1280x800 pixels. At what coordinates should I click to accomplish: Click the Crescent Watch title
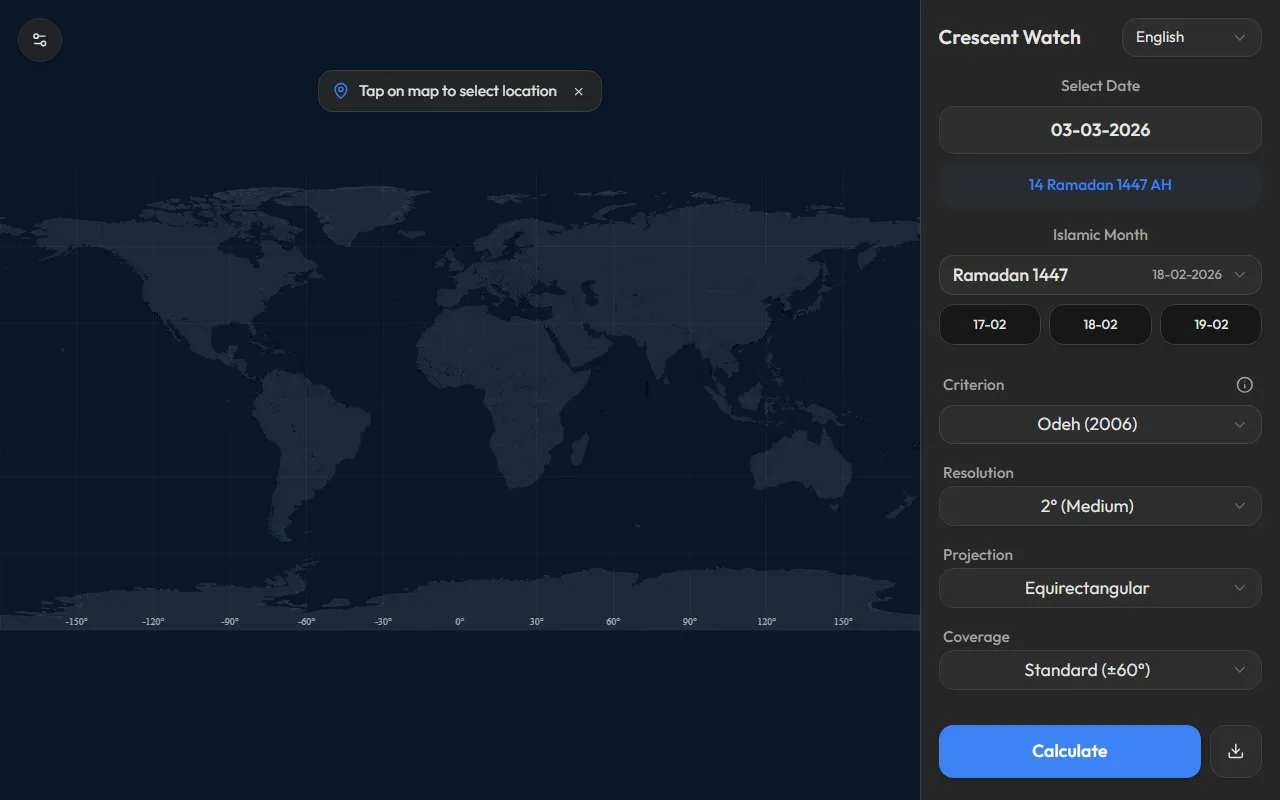1009,37
